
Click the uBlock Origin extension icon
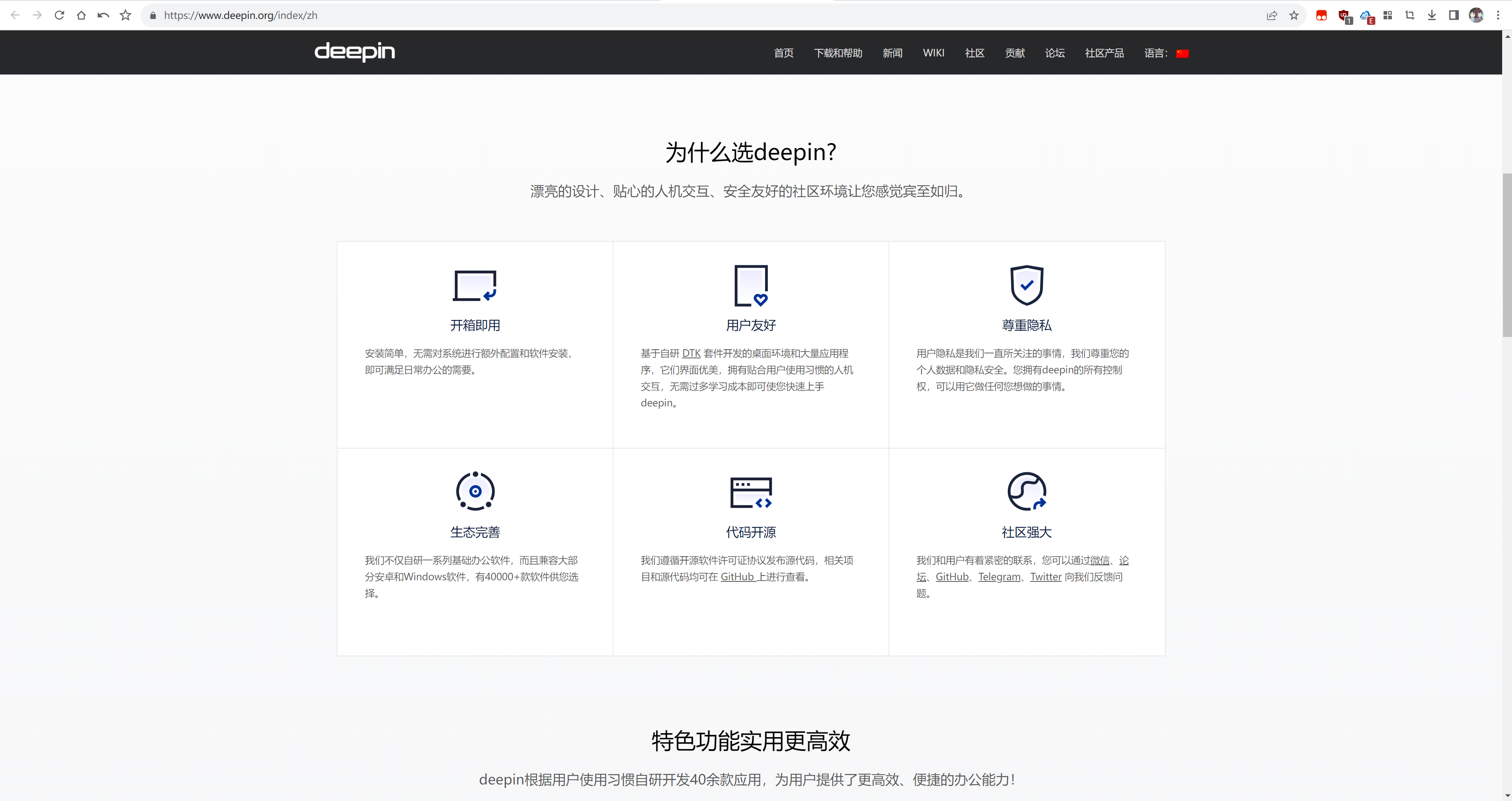(x=1344, y=15)
